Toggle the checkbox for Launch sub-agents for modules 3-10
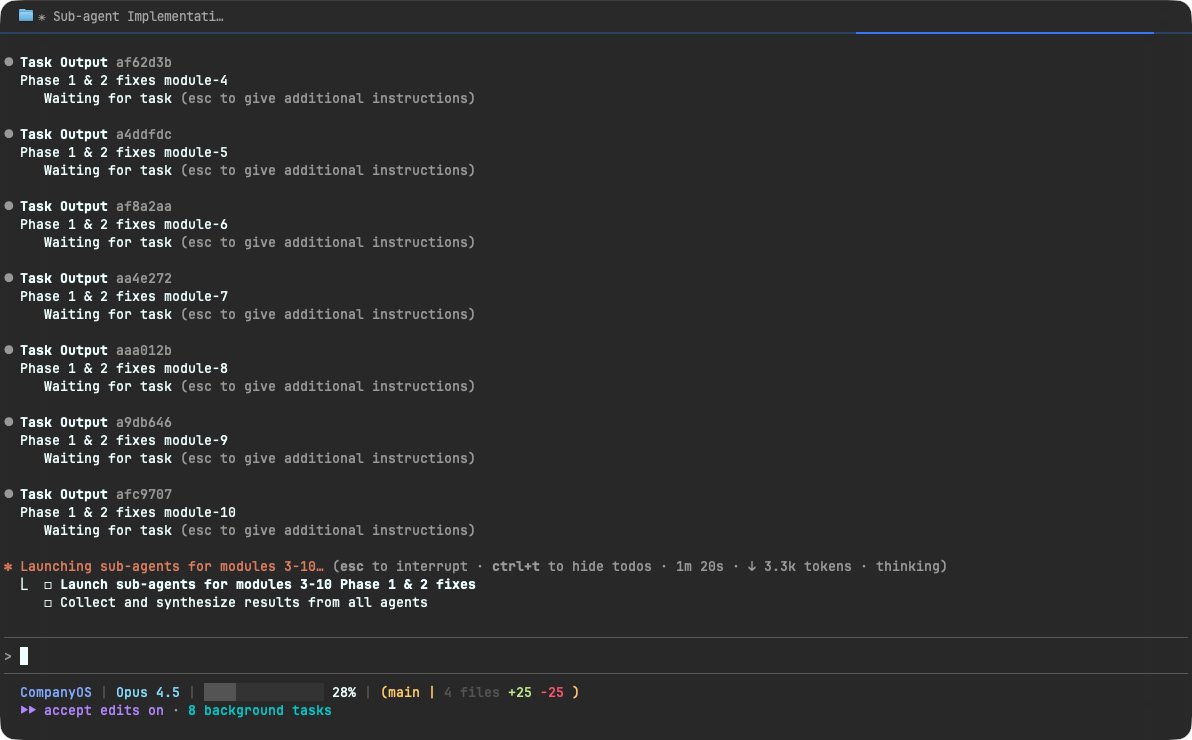1192x740 pixels. tap(48, 585)
